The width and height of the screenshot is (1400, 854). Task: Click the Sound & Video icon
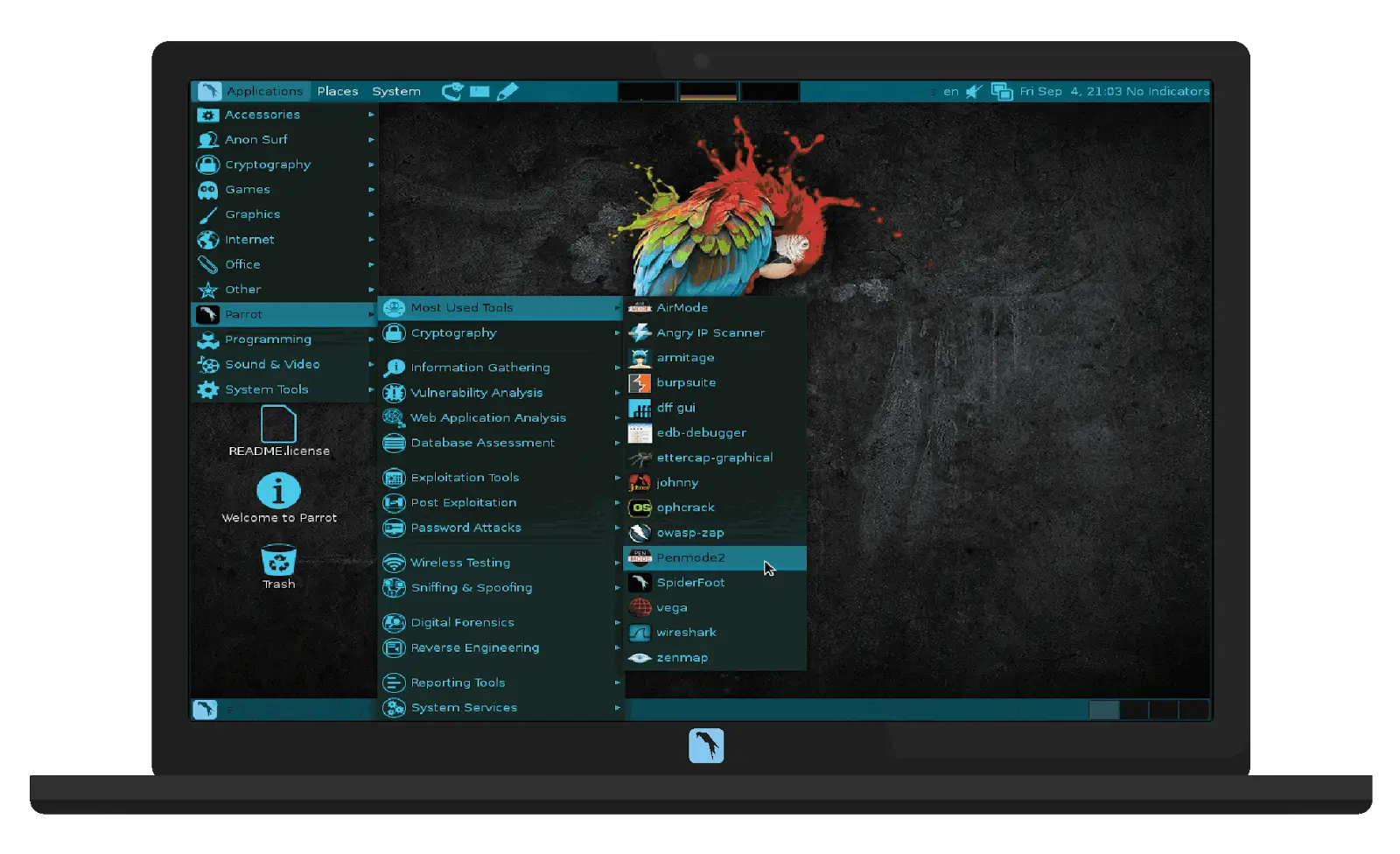(x=207, y=365)
